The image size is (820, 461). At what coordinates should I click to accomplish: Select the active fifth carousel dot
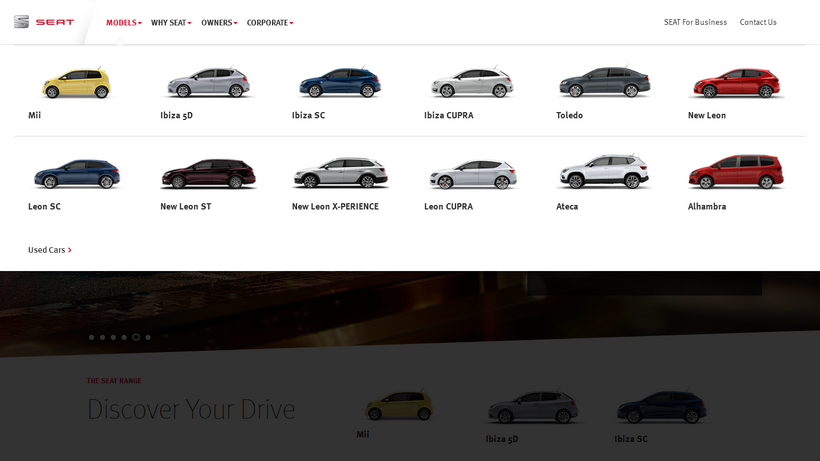click(x=136, y=337)
